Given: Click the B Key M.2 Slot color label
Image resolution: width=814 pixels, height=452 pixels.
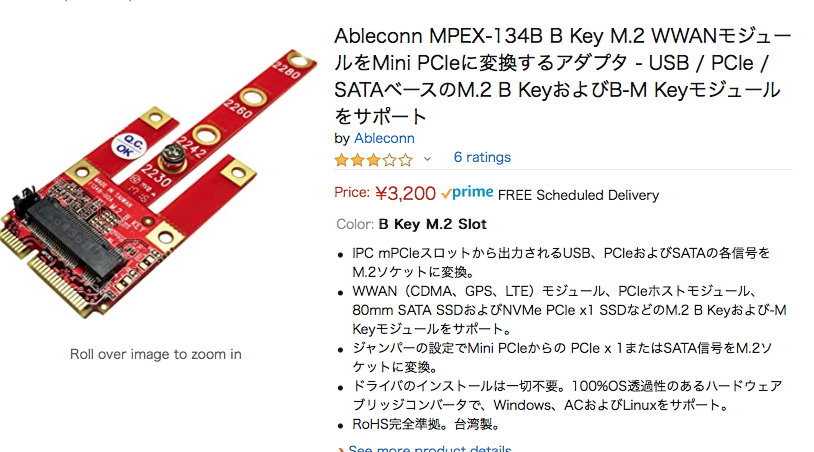Looking at the screenshot, I should point(432,224).
